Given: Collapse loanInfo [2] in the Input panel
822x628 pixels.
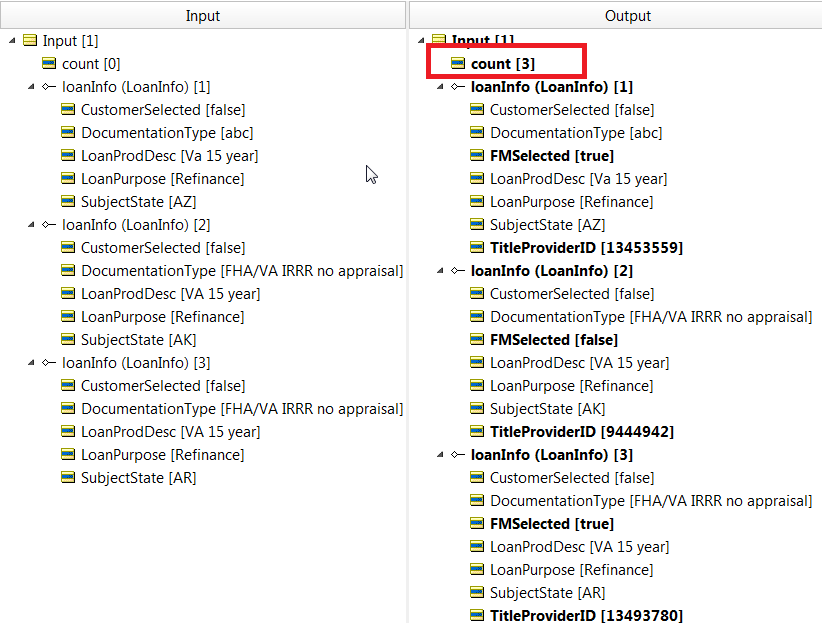Looking at the screenshot, I should pyautogui.click(x=31, y=224).
